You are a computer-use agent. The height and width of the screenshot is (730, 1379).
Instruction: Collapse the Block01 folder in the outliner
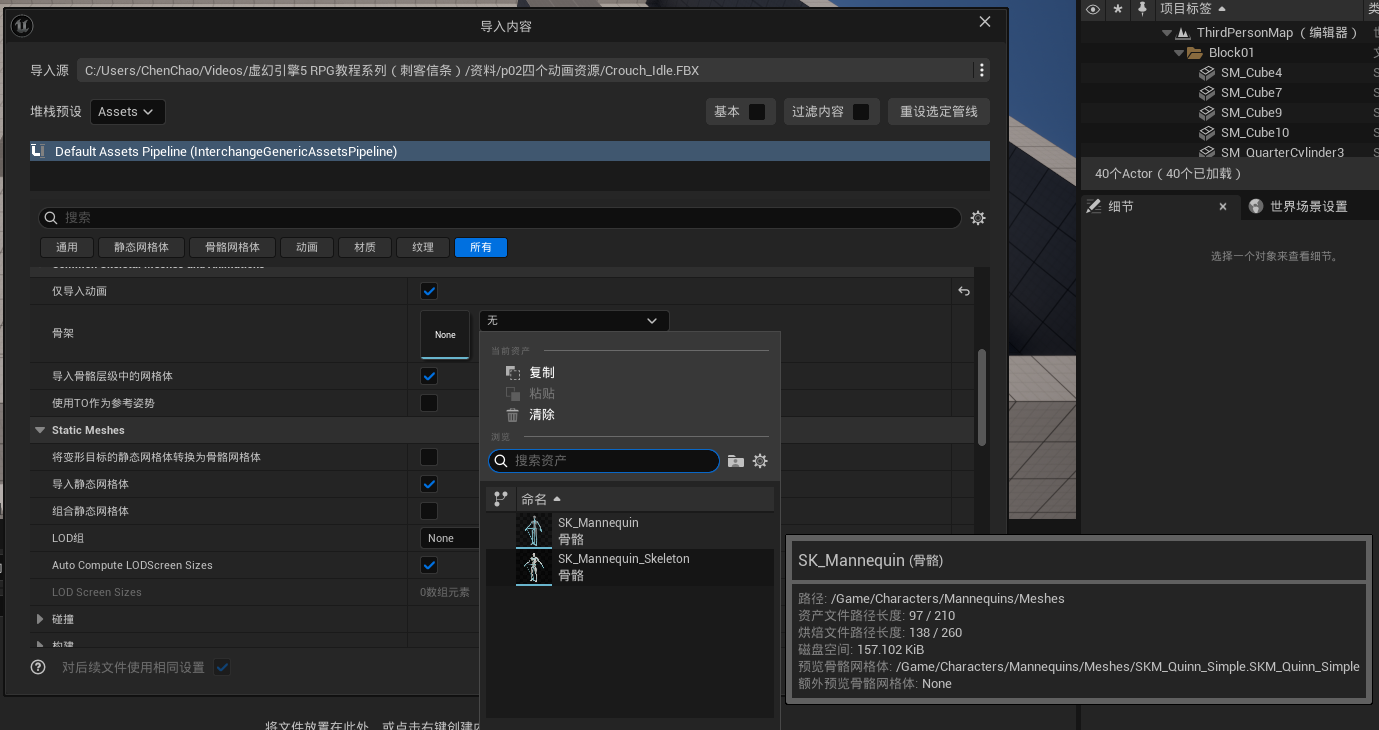(1179, 53)
